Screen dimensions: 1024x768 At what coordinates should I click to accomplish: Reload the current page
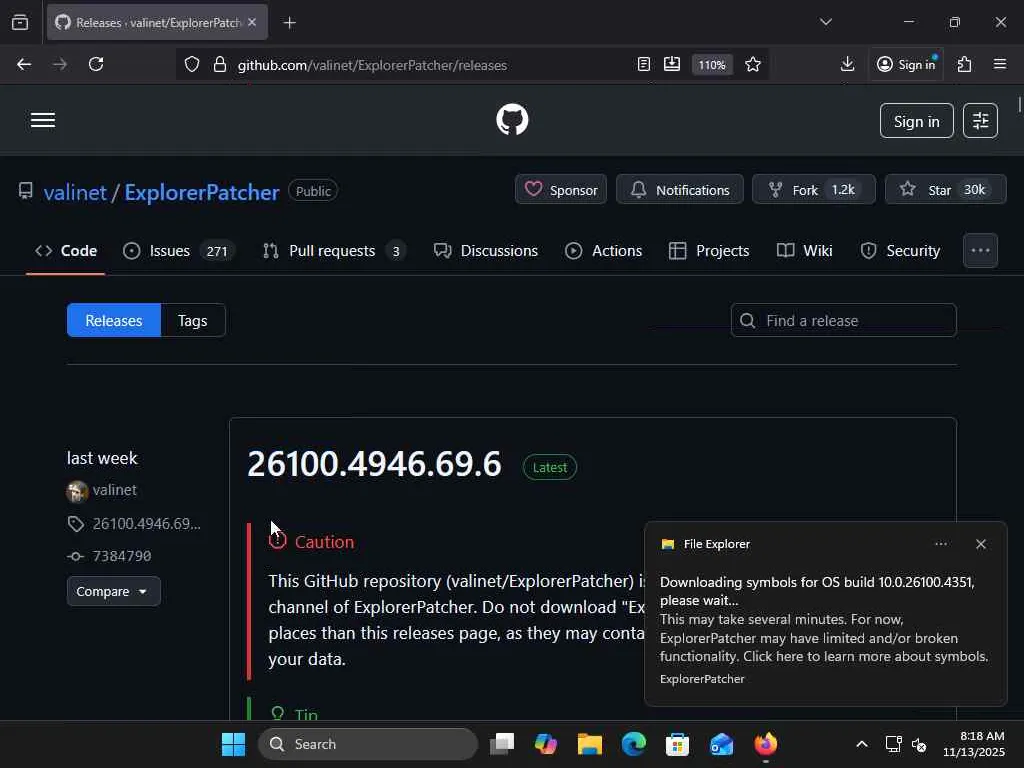click(96, 65)
